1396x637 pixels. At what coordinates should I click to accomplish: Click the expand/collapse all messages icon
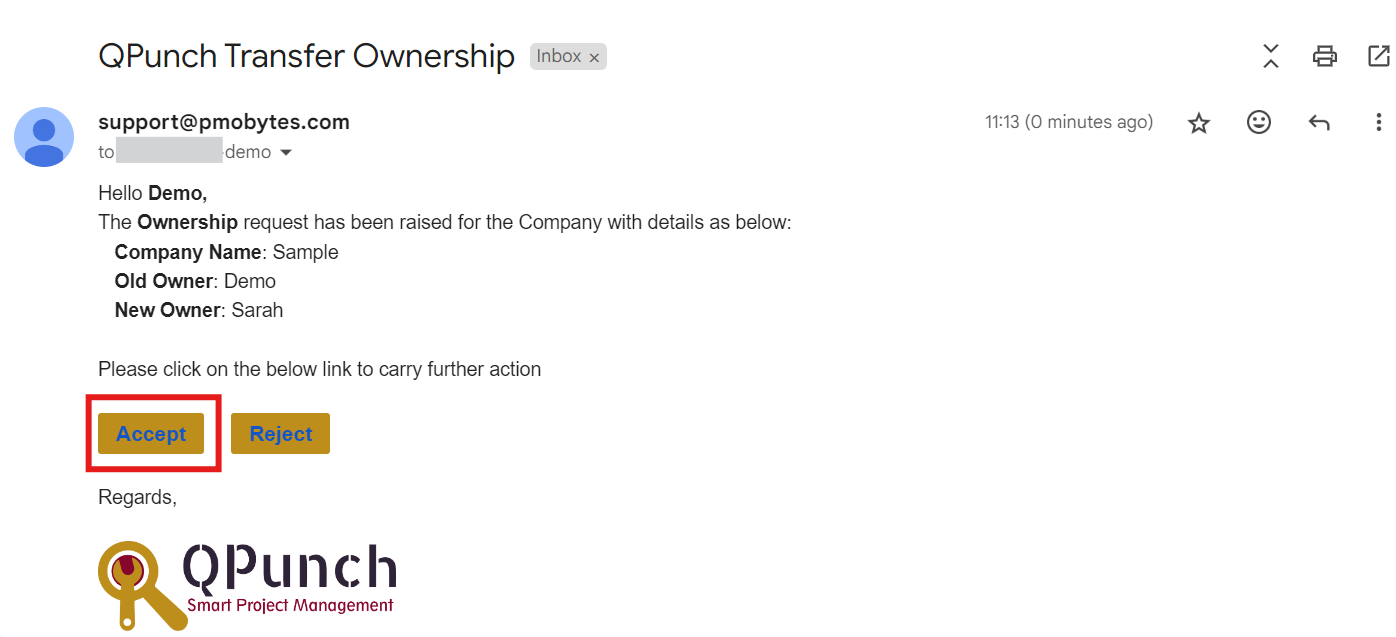pyautogui.click(x=1271, y=56)
